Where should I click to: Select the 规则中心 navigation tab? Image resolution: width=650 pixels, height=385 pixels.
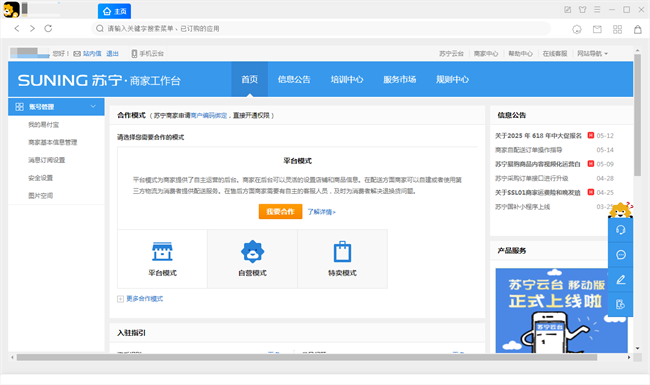pos(452,79)
